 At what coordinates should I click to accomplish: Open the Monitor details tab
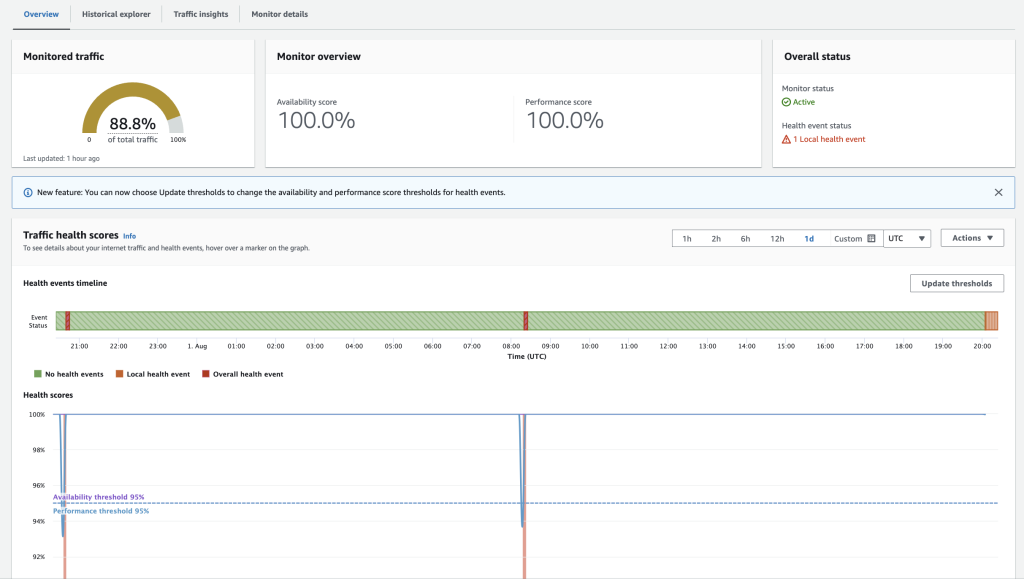[x=279, y=15]
